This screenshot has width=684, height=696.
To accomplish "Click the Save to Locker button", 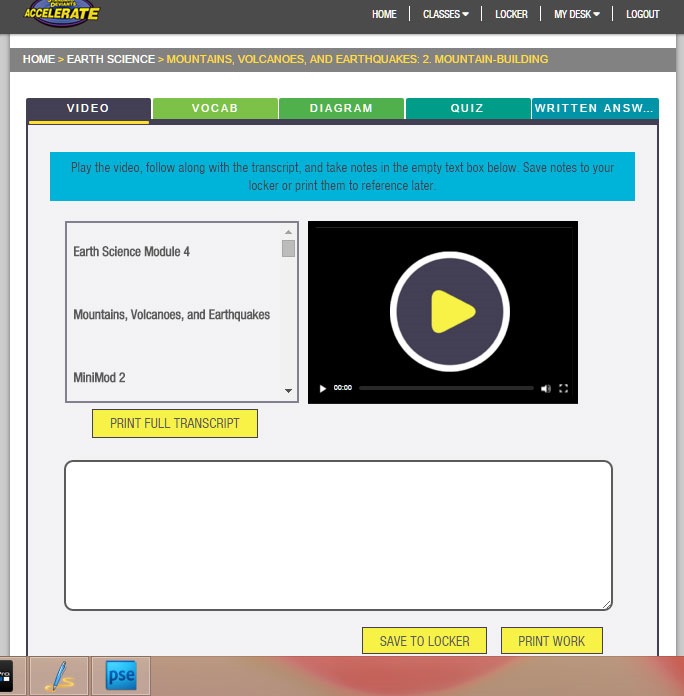I will point(425,641).
